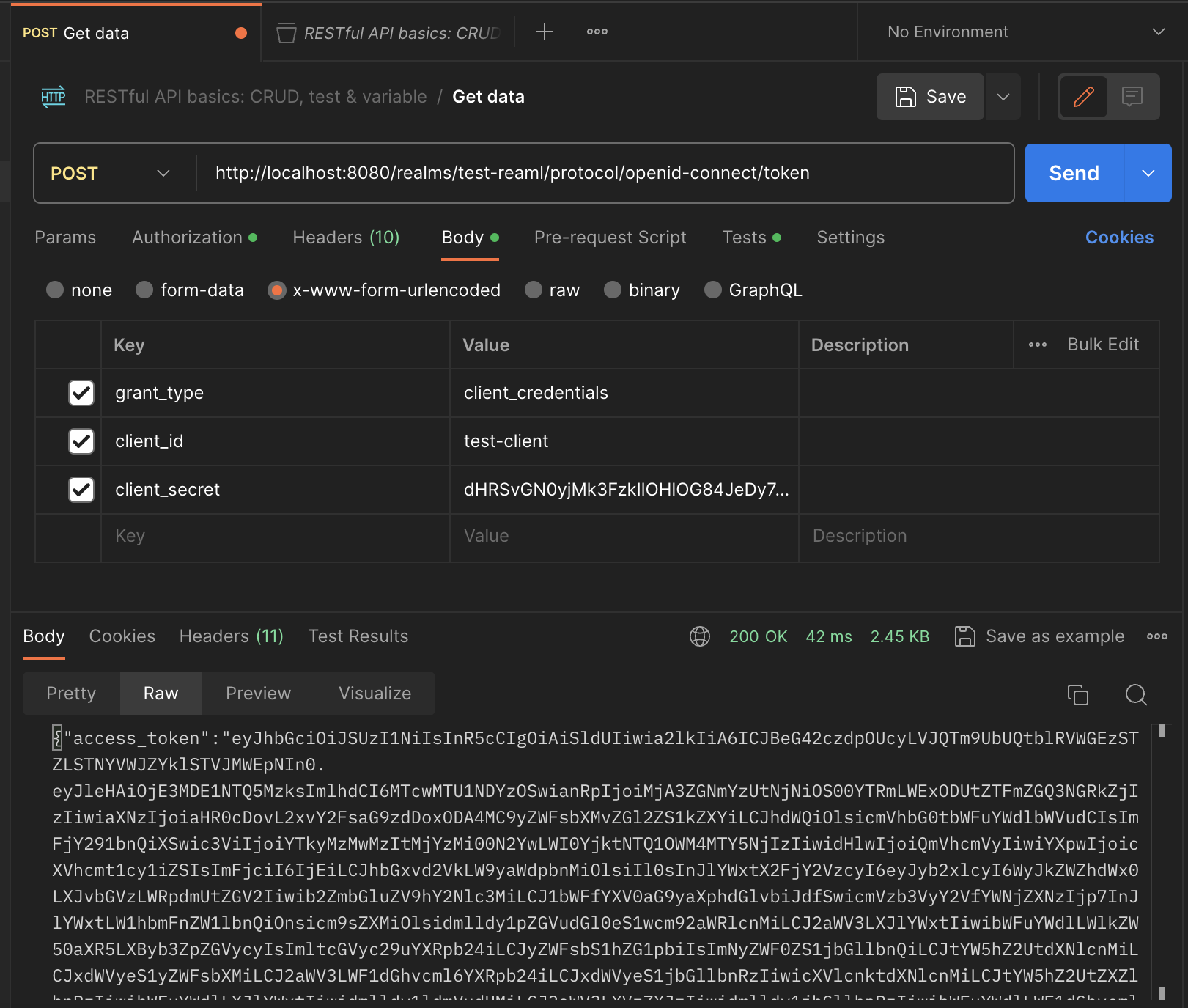Expand the Send button options chevron
The width and height of the screenshot is (1188, 1008).
[1147, 173]
